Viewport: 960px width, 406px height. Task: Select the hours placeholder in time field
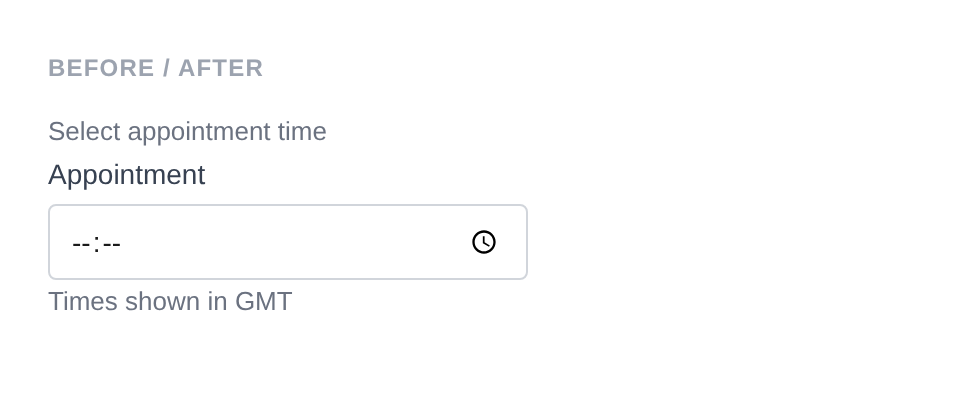pos(80,244)
